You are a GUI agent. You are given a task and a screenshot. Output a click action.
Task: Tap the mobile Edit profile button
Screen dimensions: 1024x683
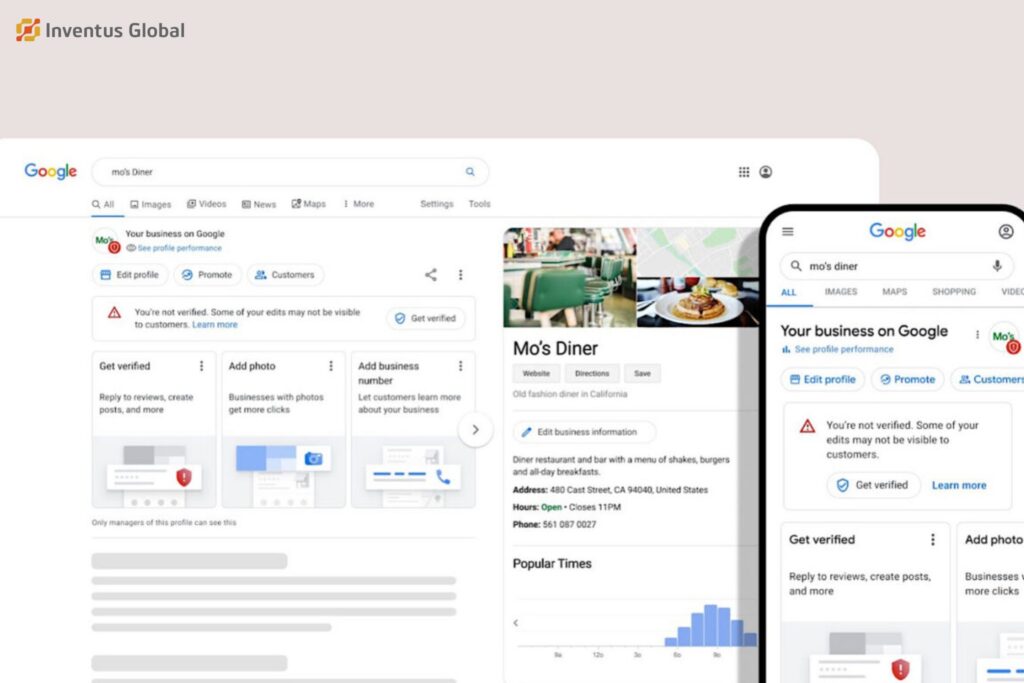(822, 379)
